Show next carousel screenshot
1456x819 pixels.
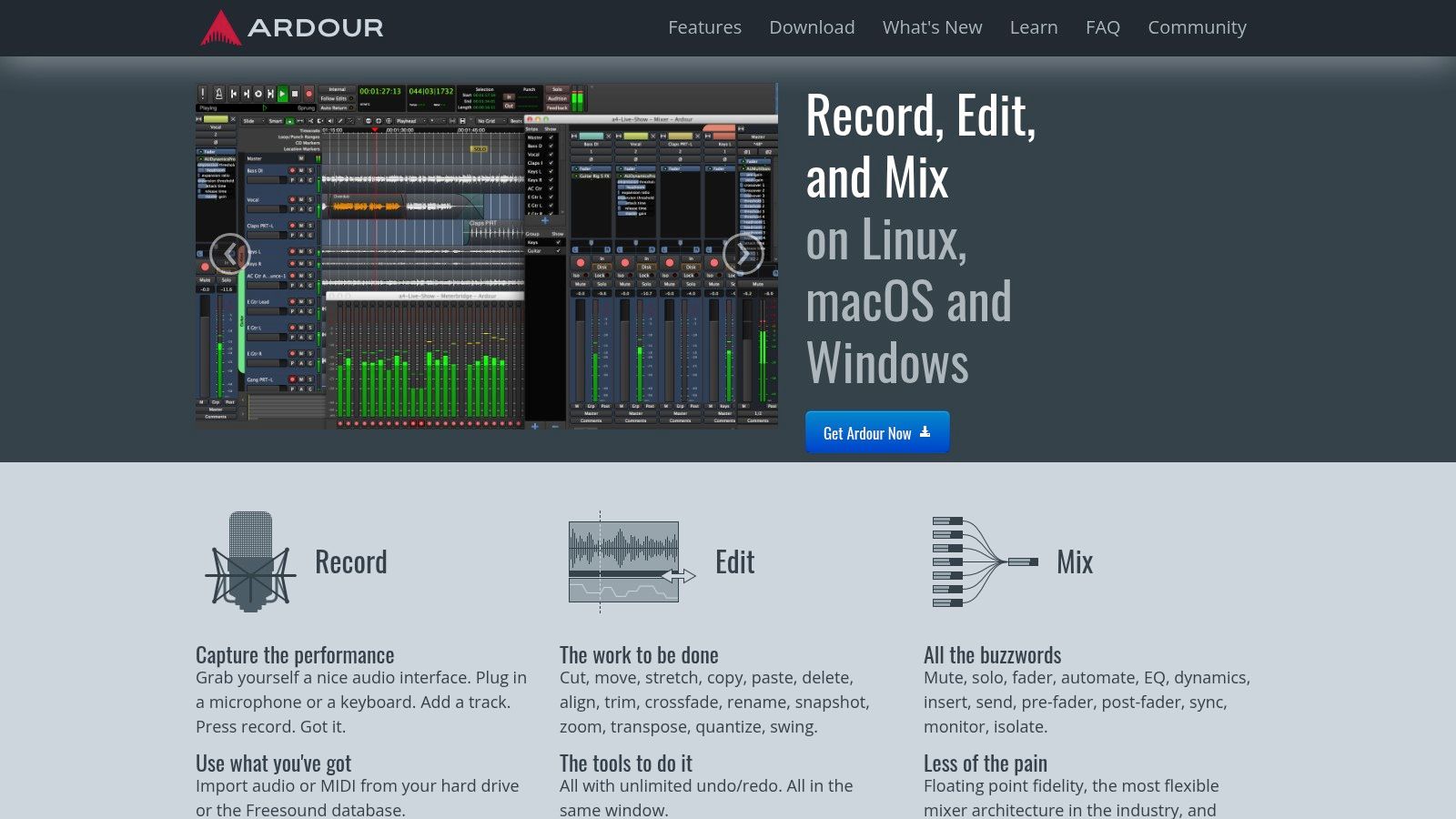[743, 254]
